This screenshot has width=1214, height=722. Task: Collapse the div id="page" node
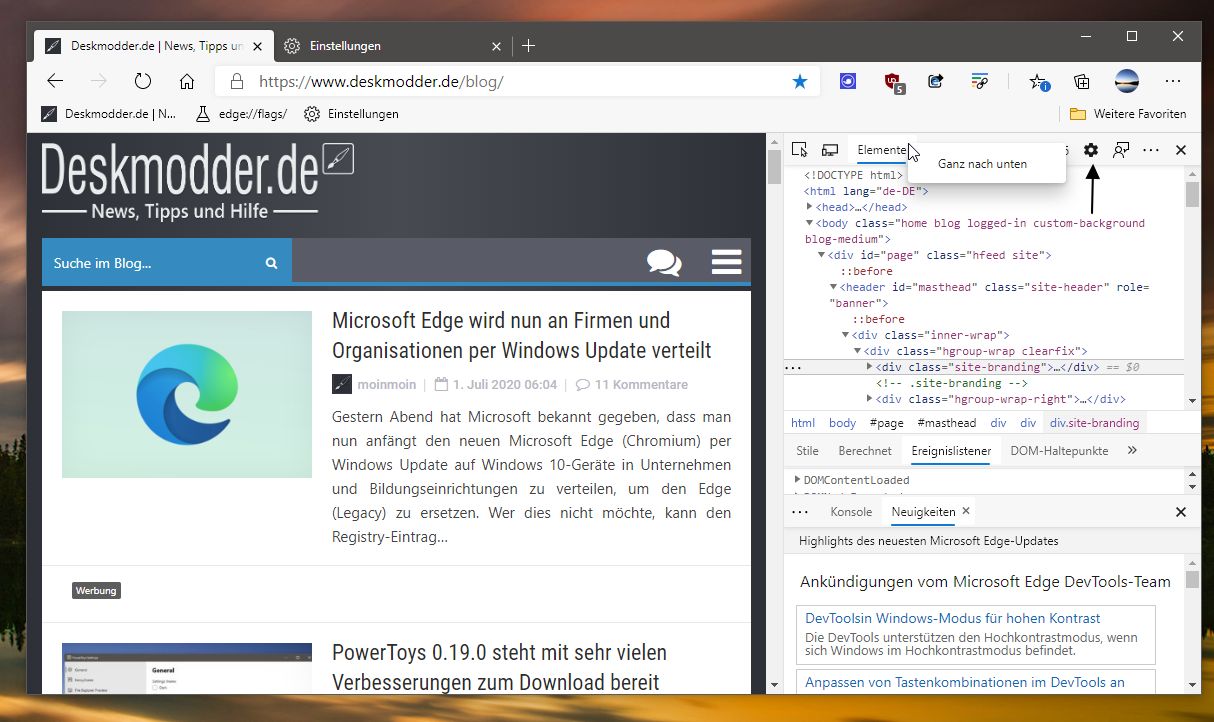[x=822, y=255]
